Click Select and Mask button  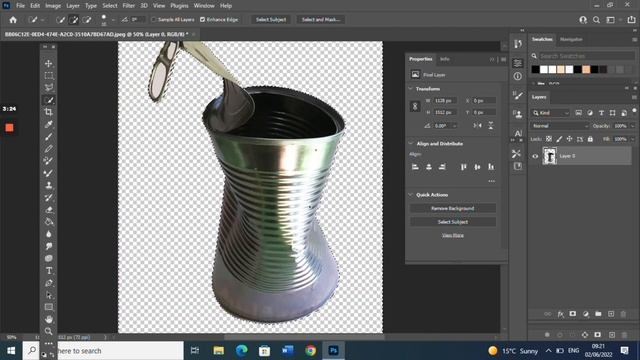[321, 20]
